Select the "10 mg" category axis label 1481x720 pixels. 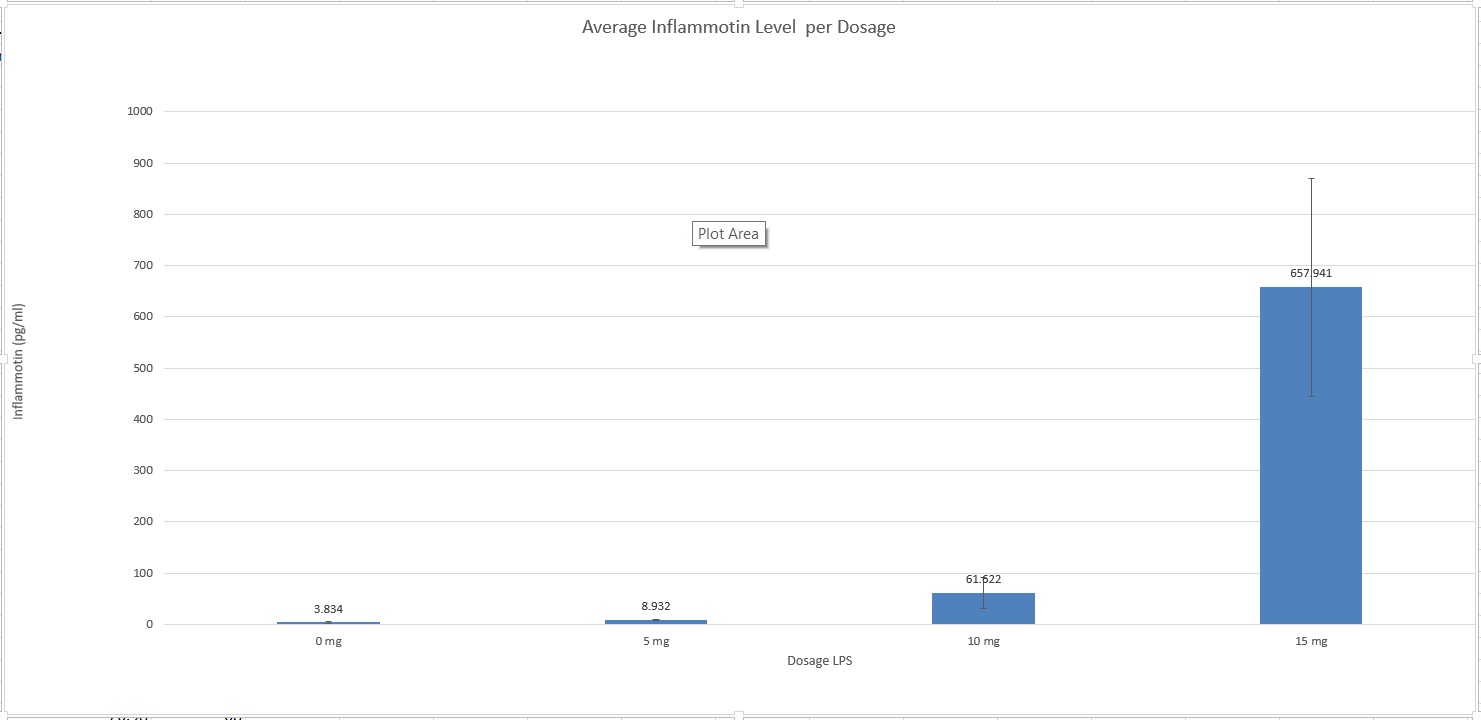pyautogui.click(x=983, y=642)
